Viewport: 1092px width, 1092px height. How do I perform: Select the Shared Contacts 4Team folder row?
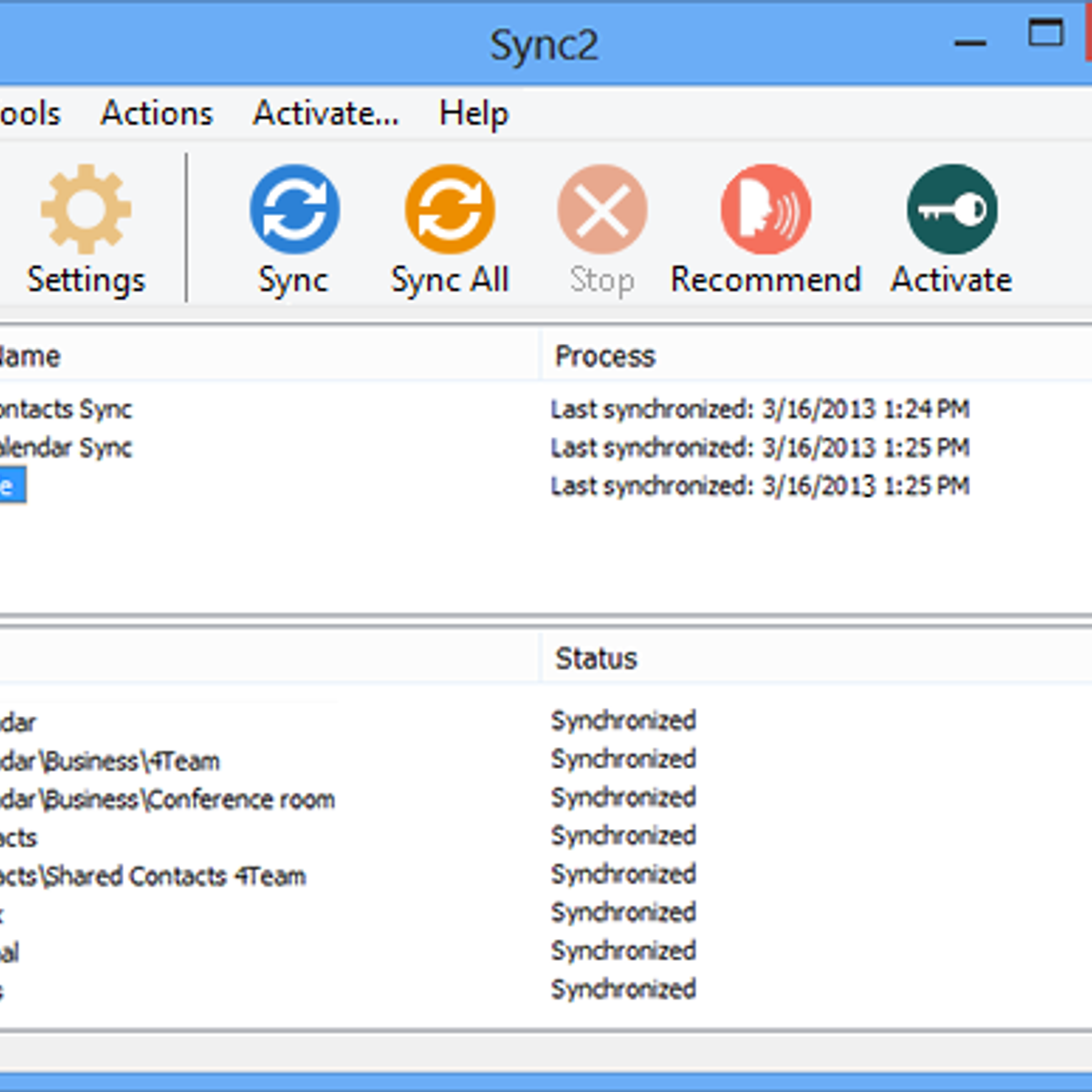(x=153, y=876)
